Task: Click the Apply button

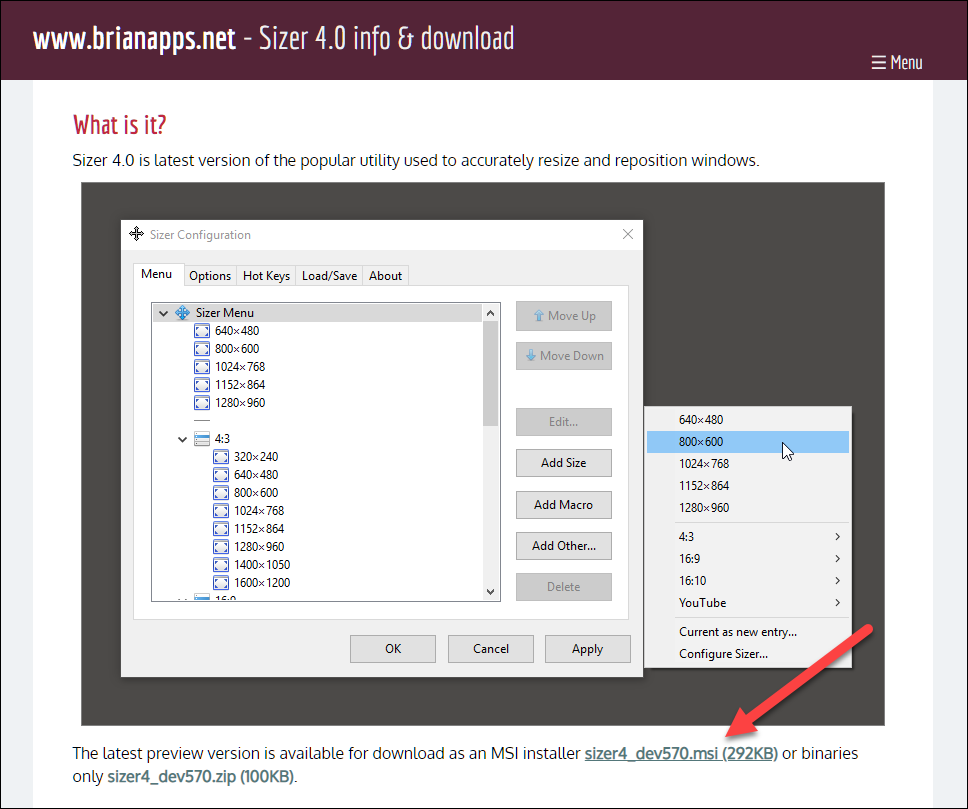Action: click(588, 648)
